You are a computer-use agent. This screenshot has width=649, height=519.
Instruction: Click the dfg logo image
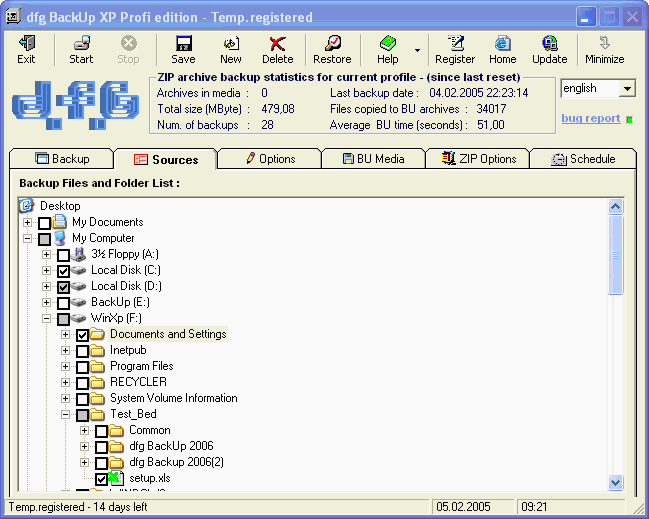click(x=76, y=105)
